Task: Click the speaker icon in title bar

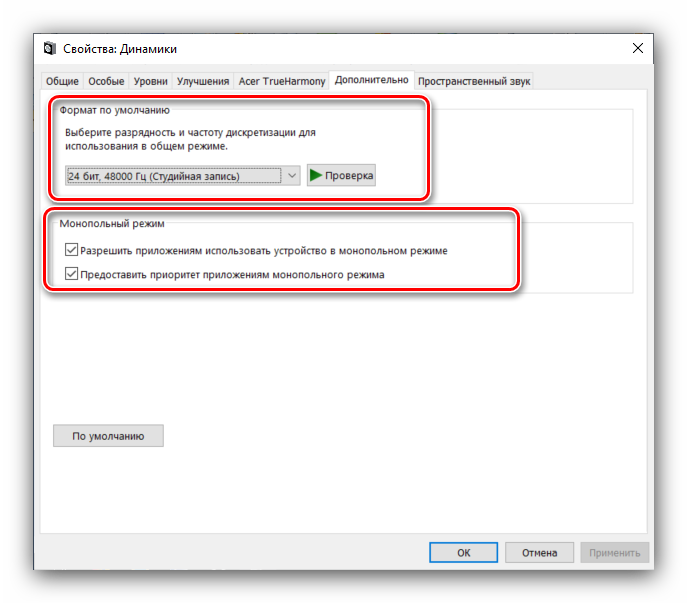Action: [50, 48]
